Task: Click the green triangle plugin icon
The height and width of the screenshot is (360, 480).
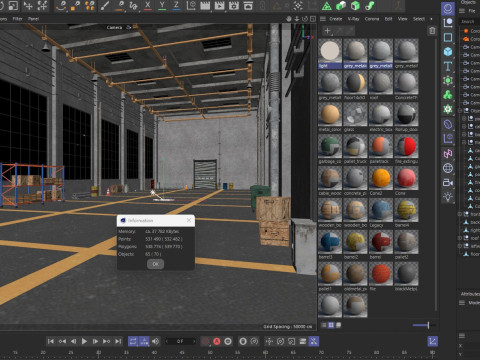Action: 327,6
